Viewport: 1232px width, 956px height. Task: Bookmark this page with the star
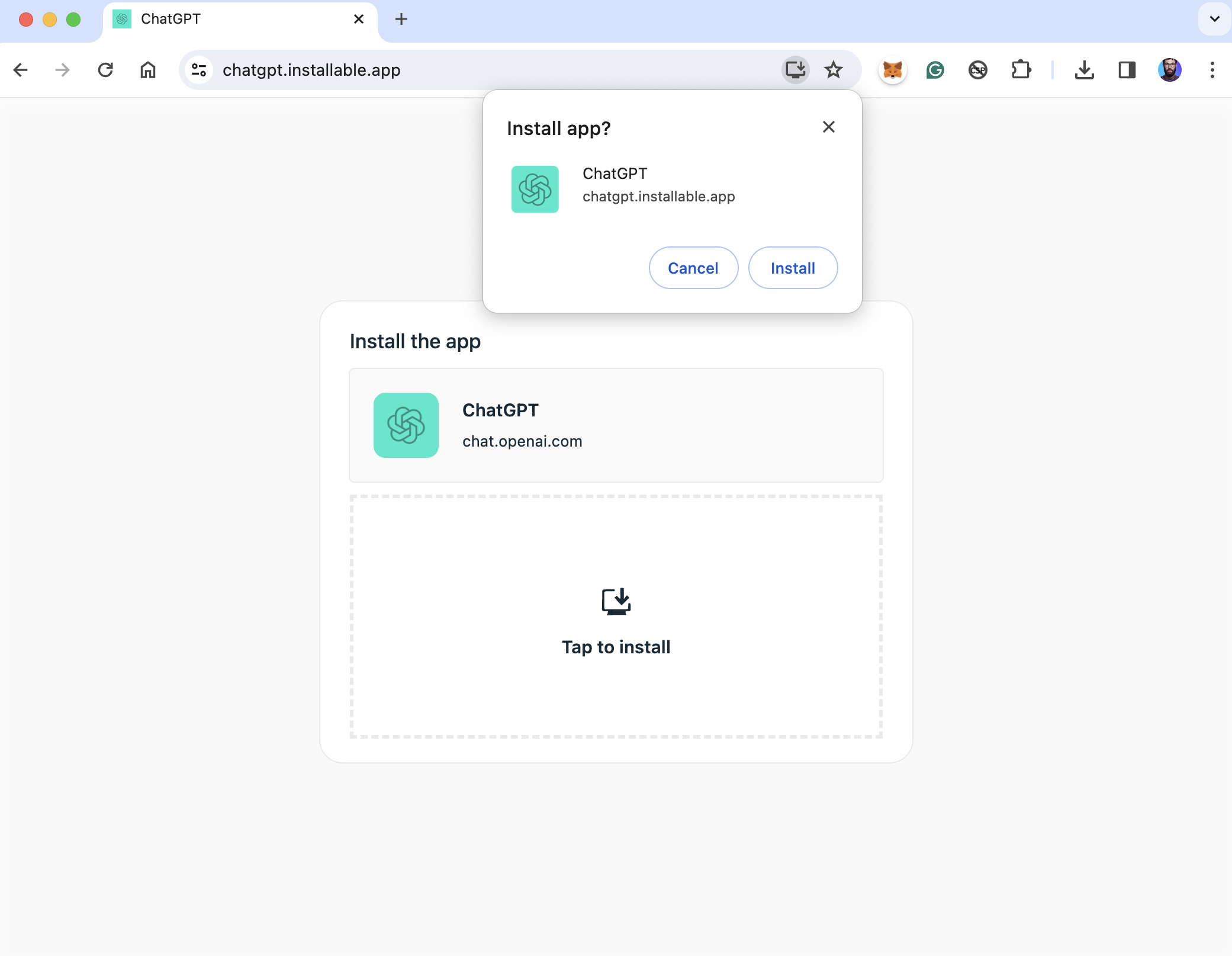point(834,70)
